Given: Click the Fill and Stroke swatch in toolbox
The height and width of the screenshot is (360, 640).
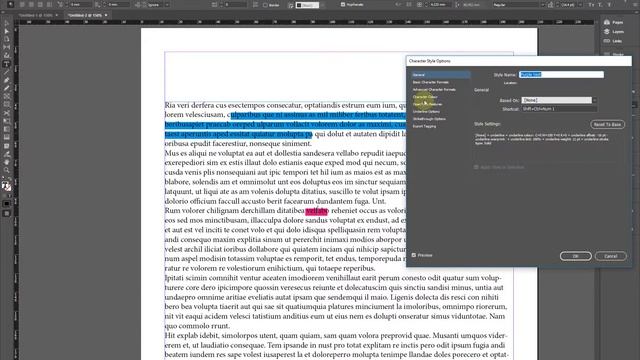Looking at the screenshot, I should click(x=6, y=187).
